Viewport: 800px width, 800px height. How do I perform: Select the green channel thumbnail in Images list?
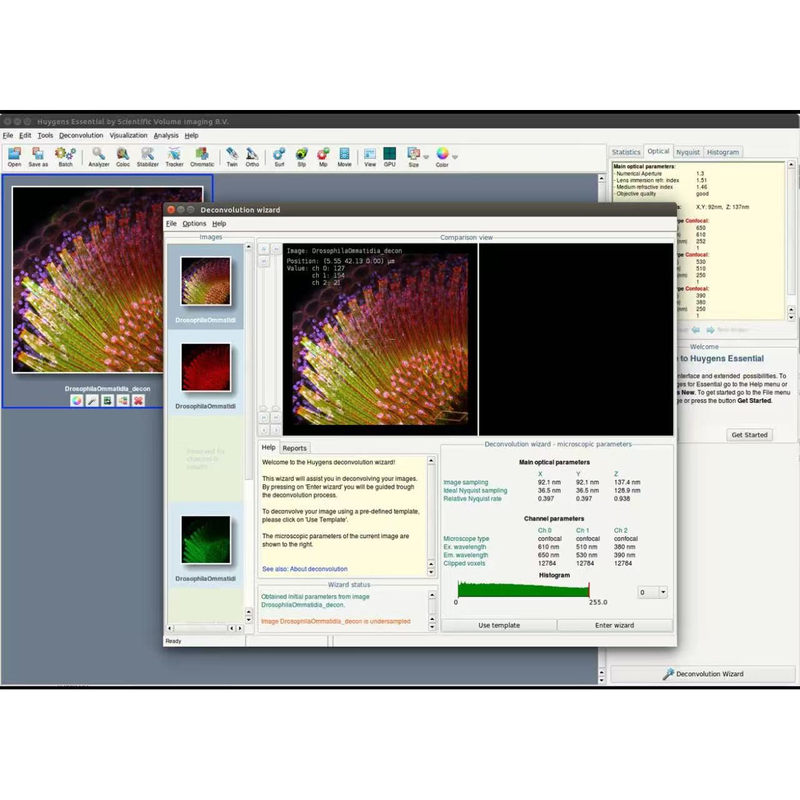[206, 540]
